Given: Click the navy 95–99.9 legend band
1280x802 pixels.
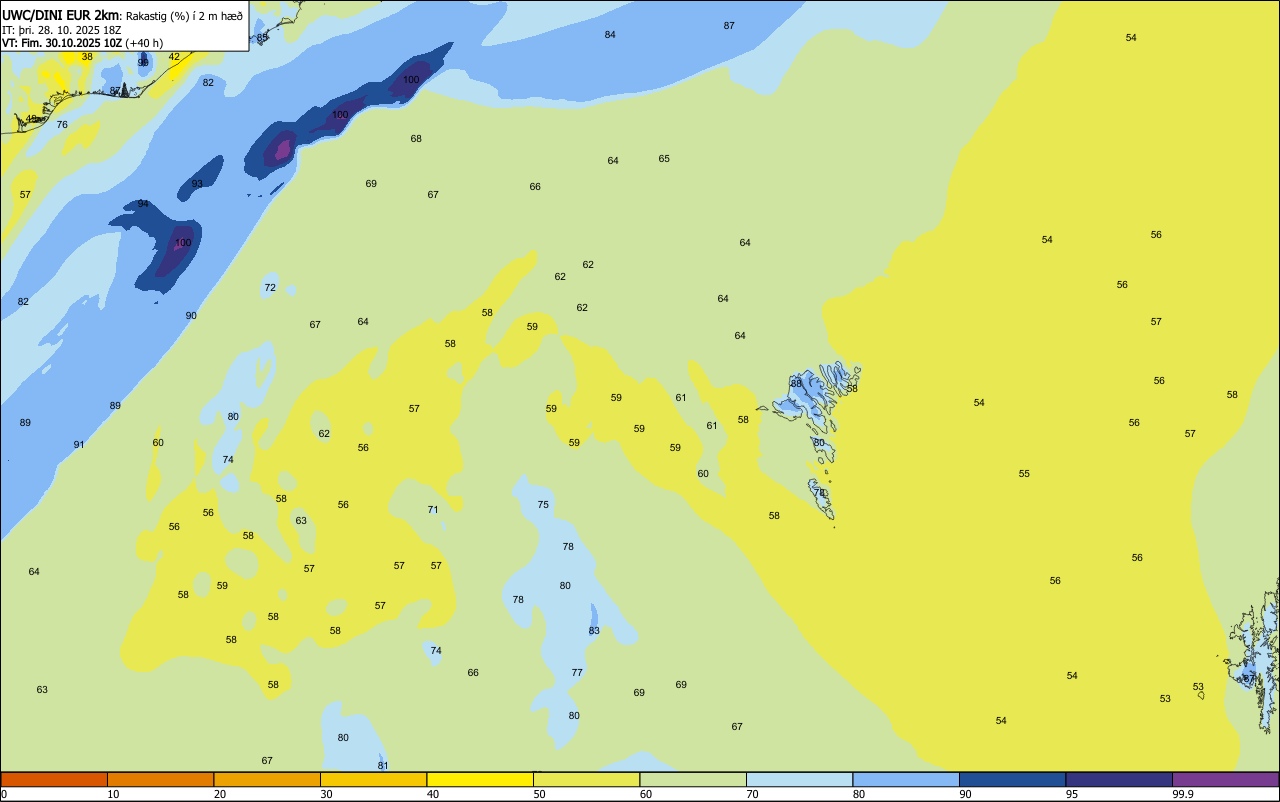Looking at the screenshot, I should coord(1119,779).
